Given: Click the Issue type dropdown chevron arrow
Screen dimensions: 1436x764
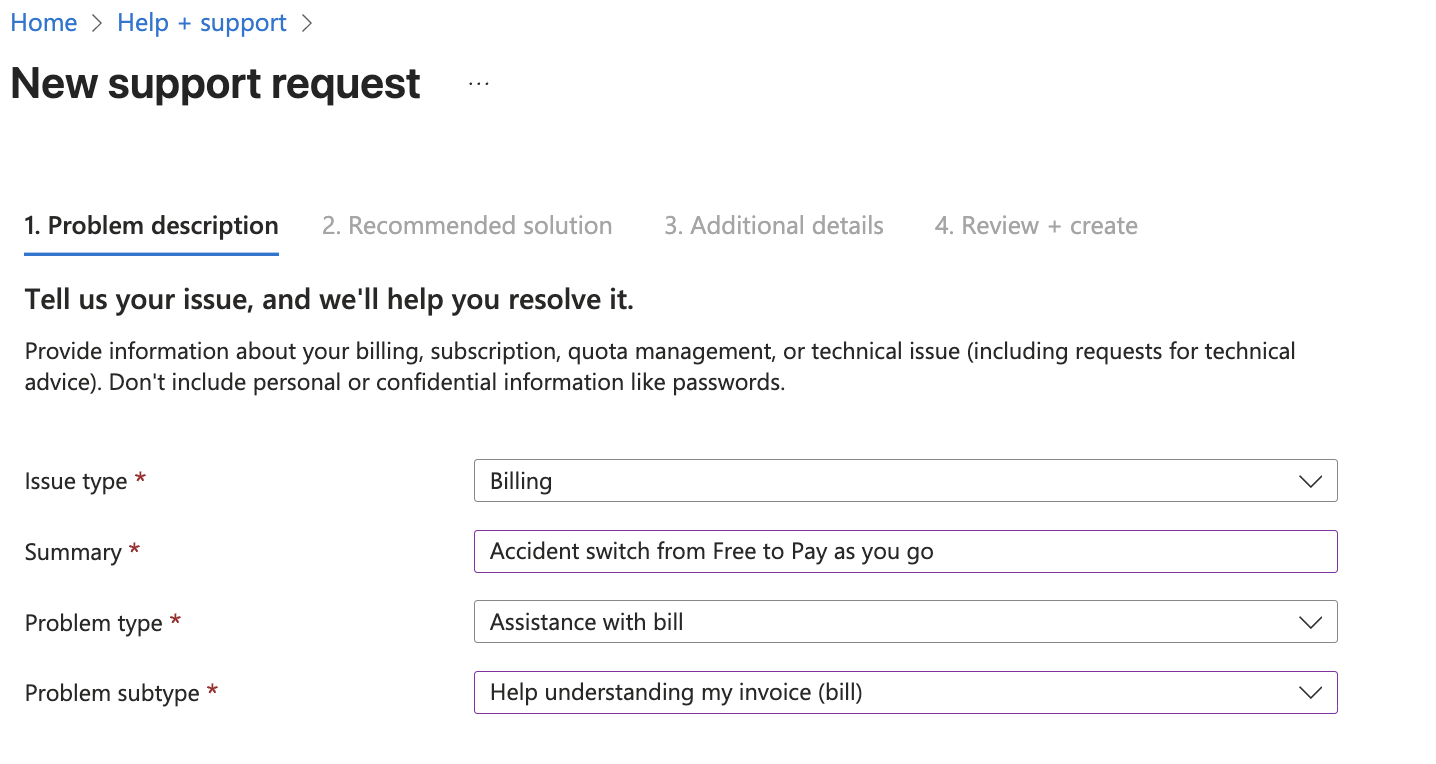Looking at the screenshot, I should [x=1309, y=481].
